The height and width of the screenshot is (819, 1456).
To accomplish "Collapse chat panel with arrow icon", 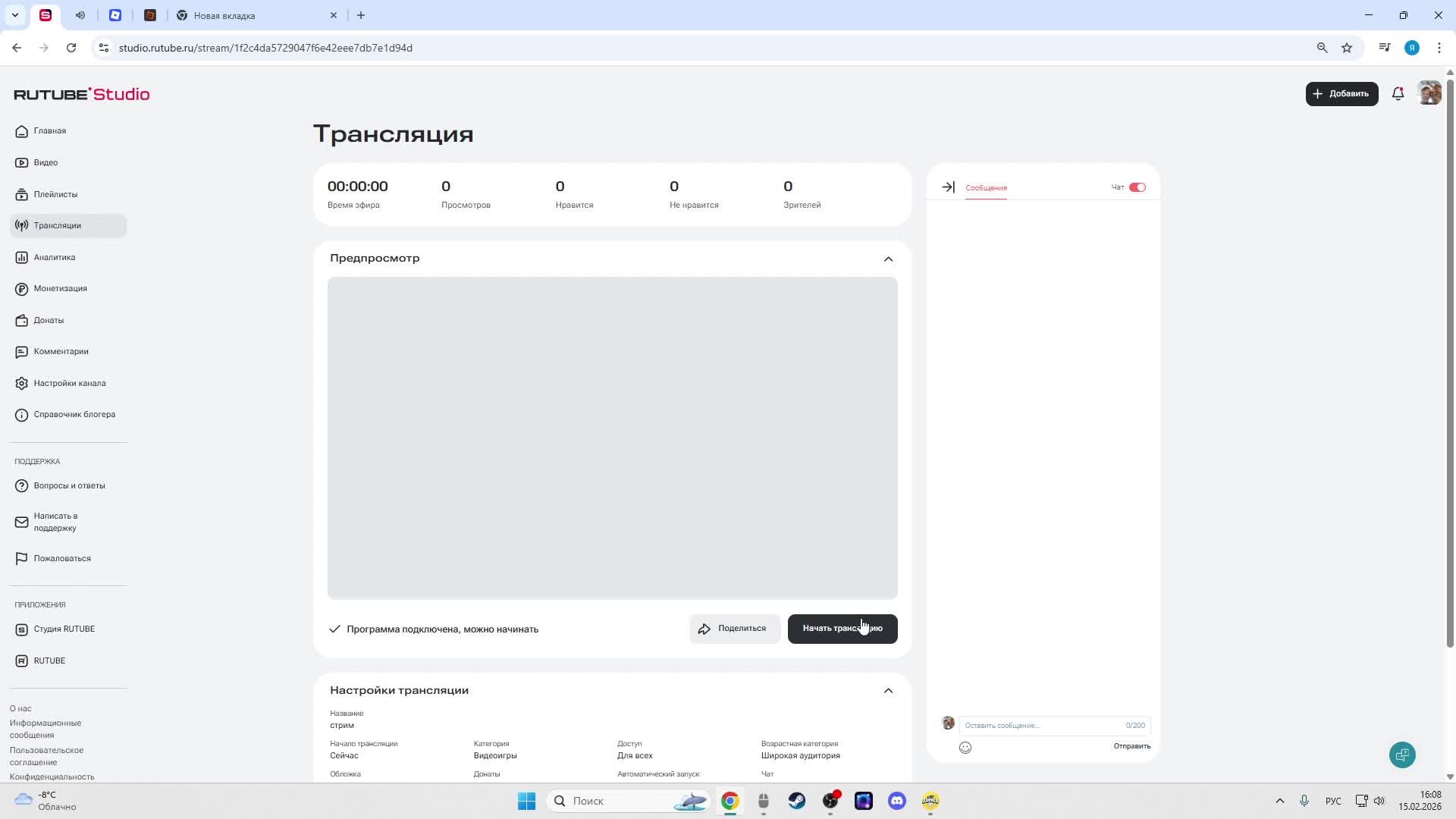I will click(948, 187).
